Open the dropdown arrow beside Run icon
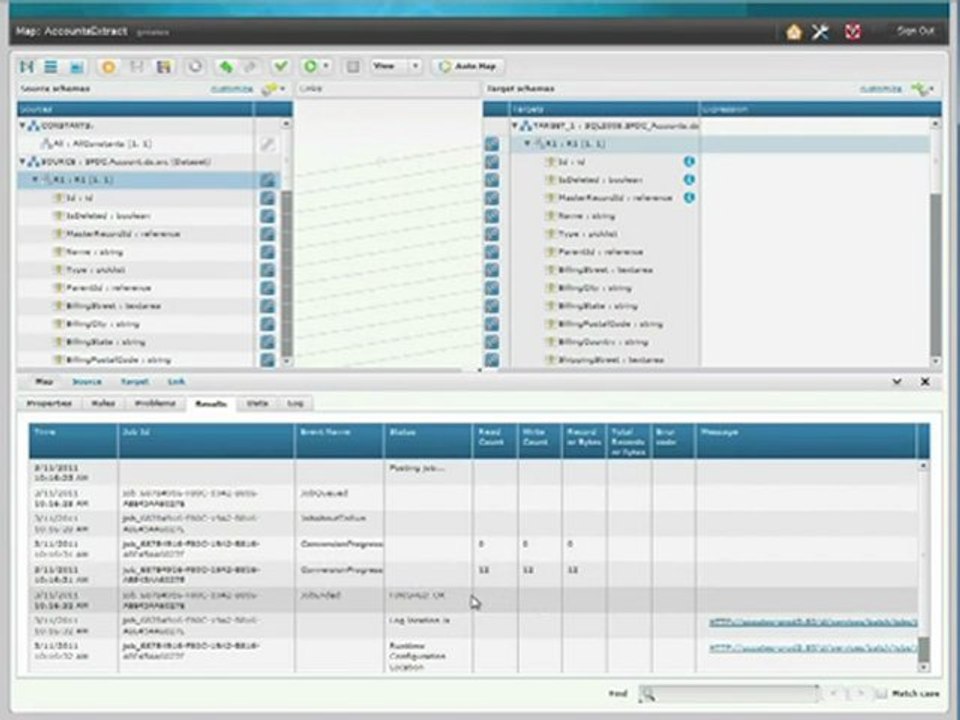 point(326,66)
